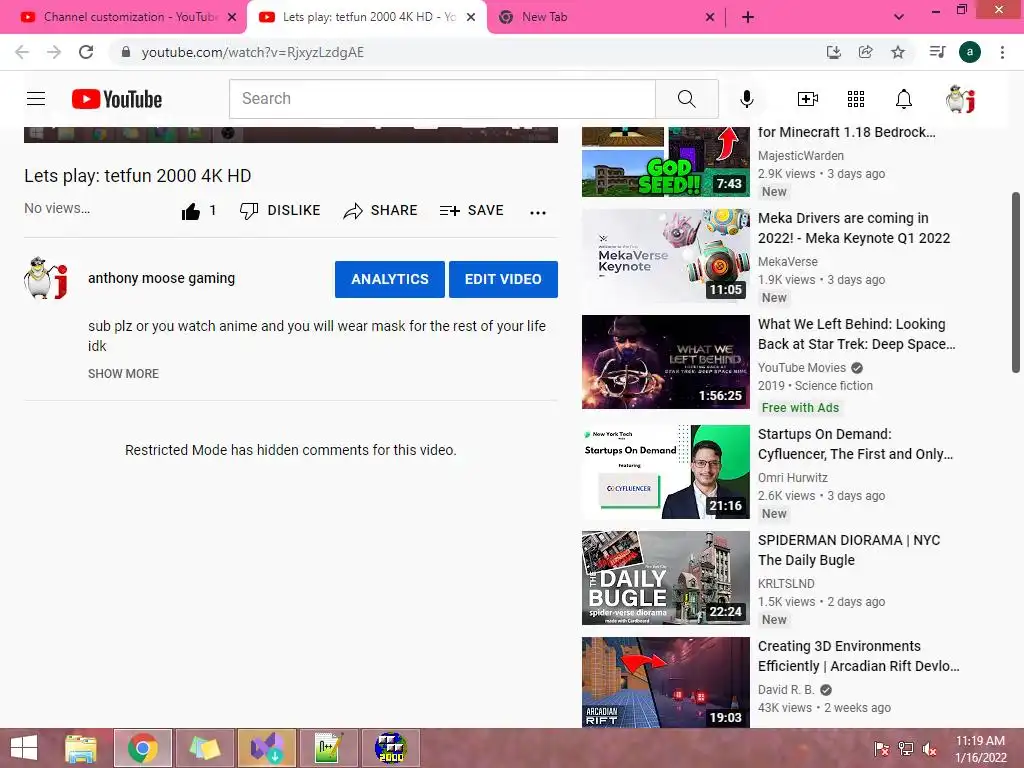Close the Channel customization tab
Screen dimensions: 1024x768
coord(232,18)
